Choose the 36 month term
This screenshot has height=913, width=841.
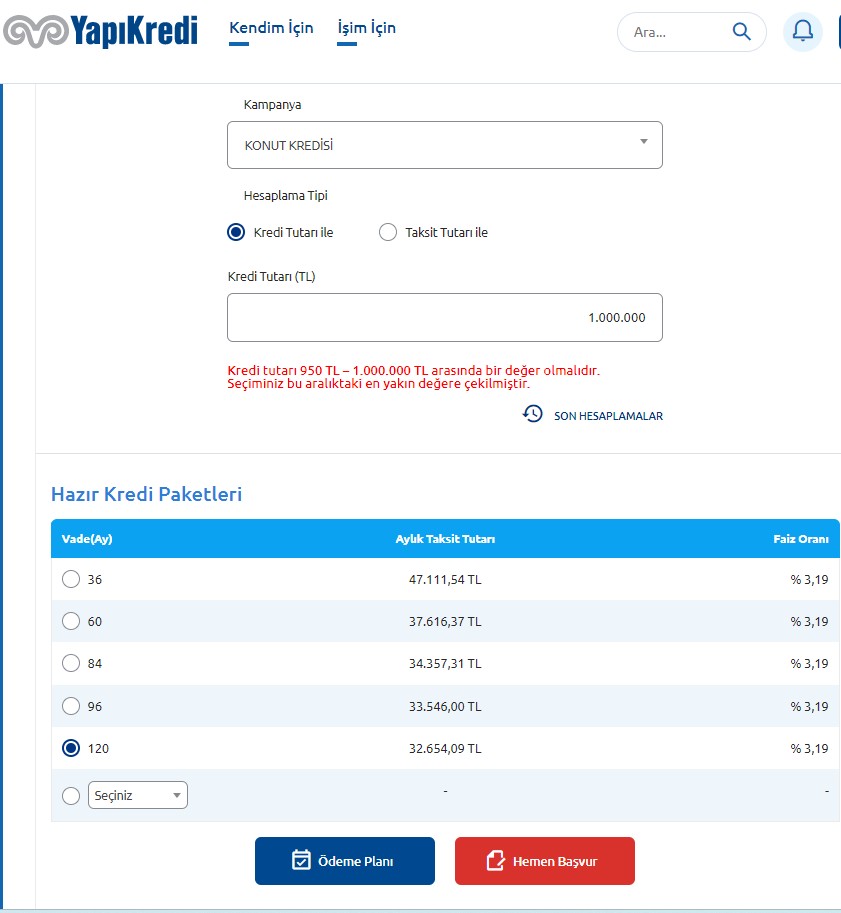71,579
